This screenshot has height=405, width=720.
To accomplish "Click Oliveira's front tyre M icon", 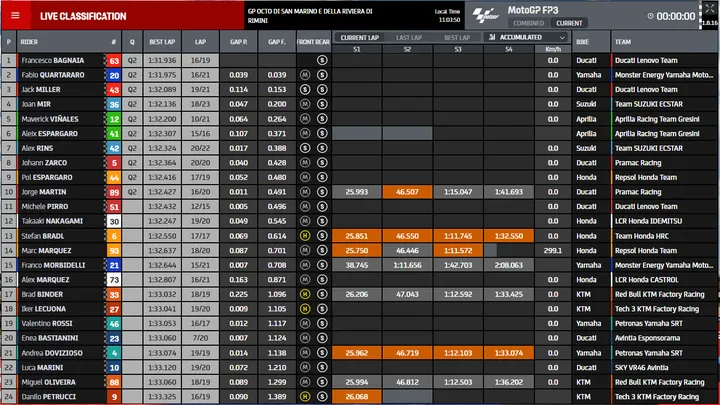I will coord(305,382).
